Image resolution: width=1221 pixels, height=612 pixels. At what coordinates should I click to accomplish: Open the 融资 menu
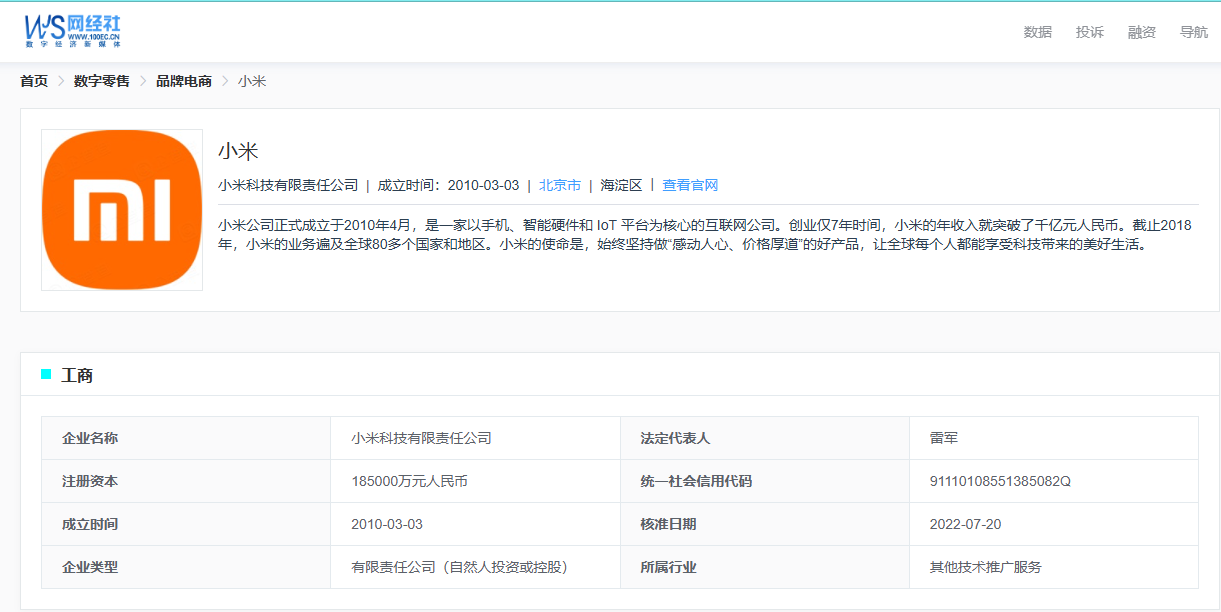pyautogui.click(x=1142, y=32)
